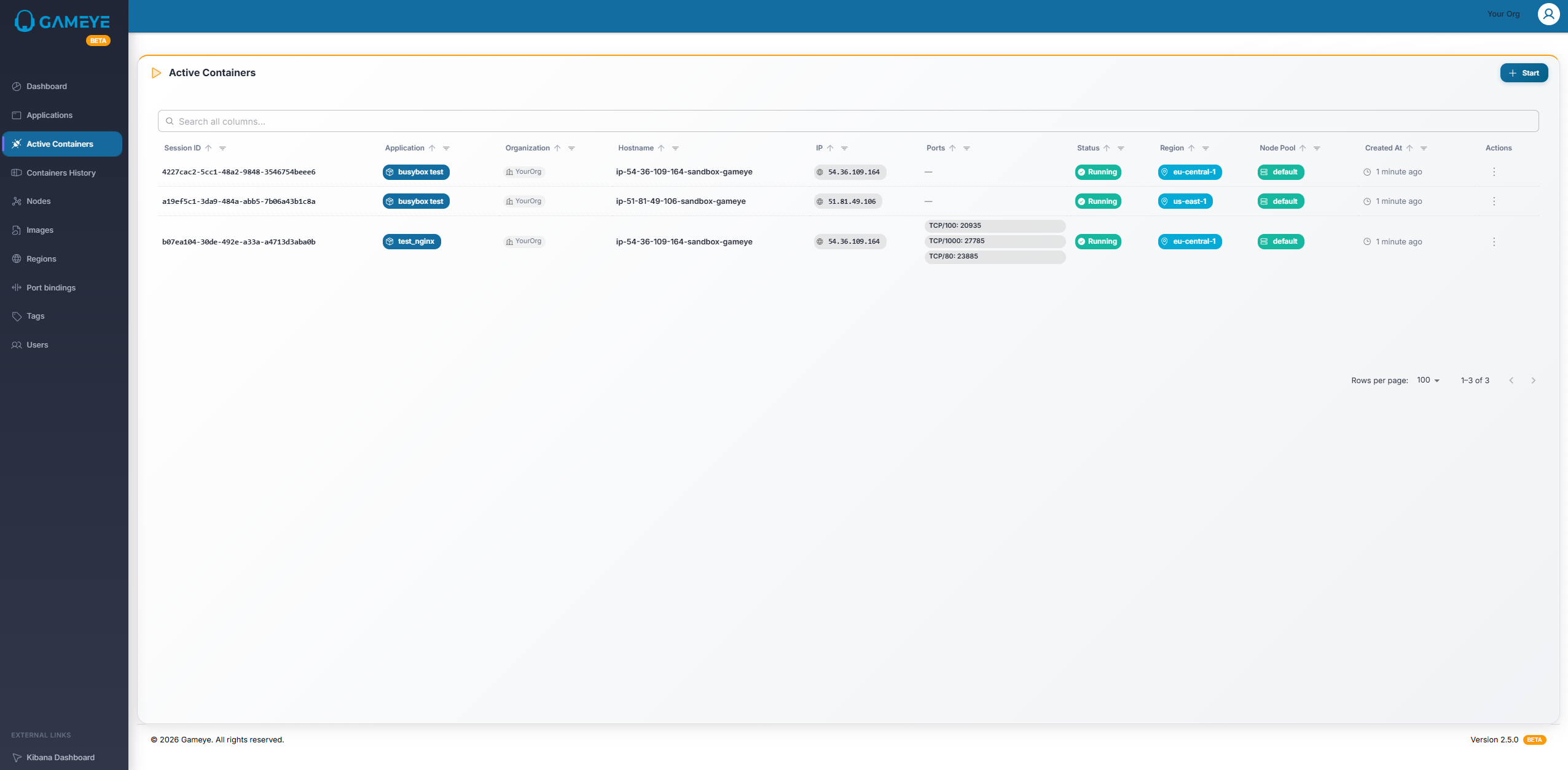Image resolution: width=1568 pixels, height=770 pixels.
Task: Sort the Region column arrow
Action: (1191, 149)
